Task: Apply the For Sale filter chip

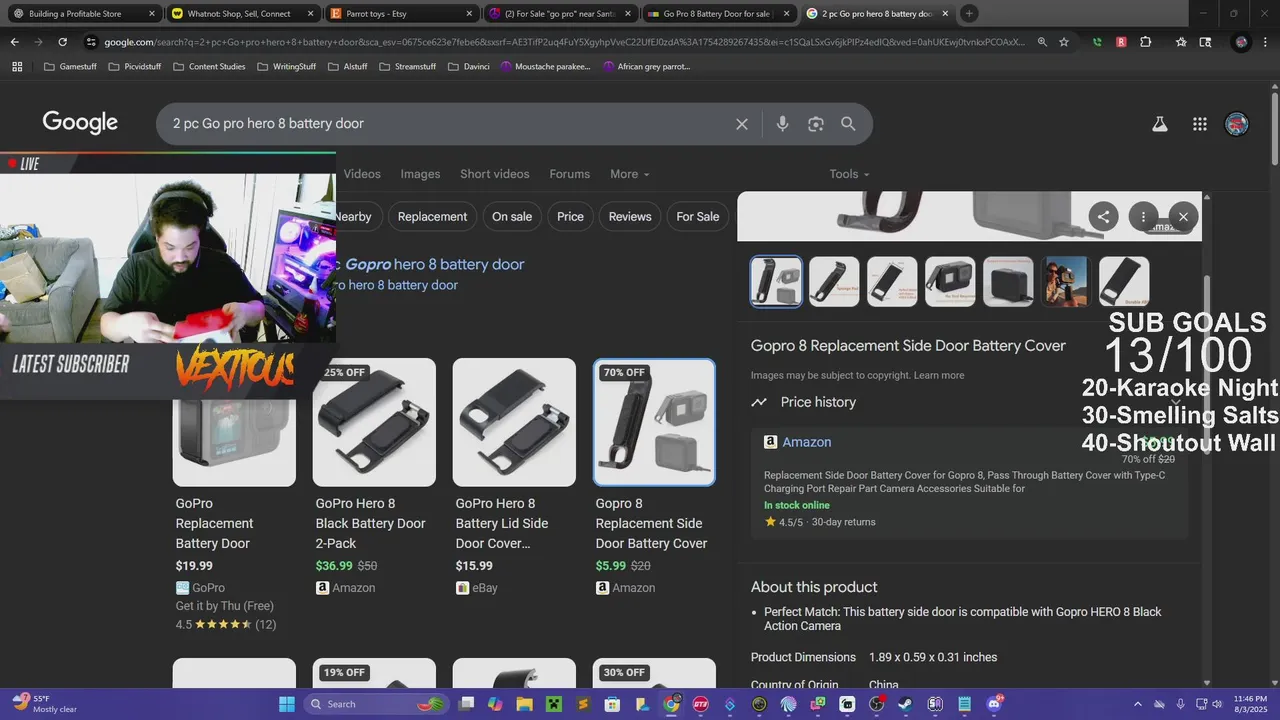Action: pyautogui.click(x=698, y=216)
